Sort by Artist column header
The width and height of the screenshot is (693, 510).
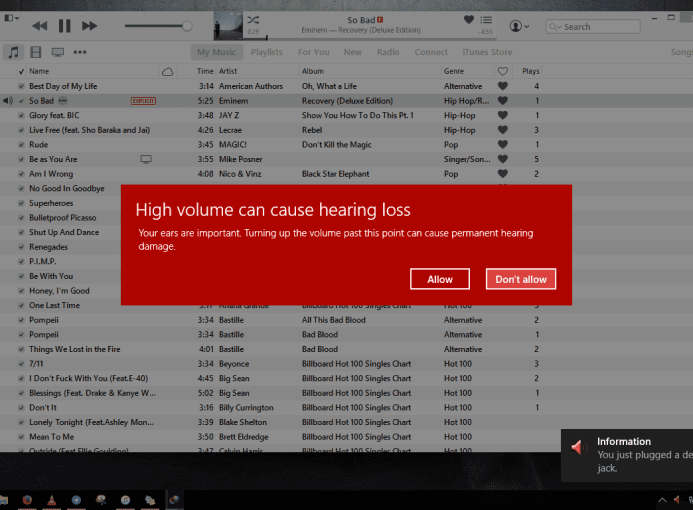click(x=228, y=71)
